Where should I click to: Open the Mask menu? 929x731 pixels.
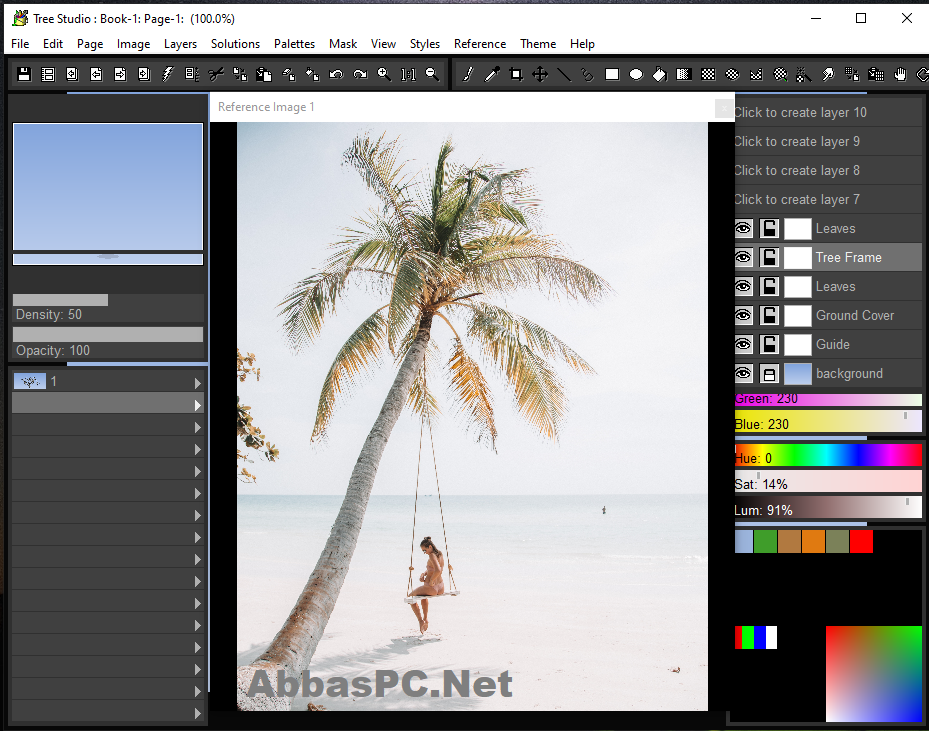point(343,44)
